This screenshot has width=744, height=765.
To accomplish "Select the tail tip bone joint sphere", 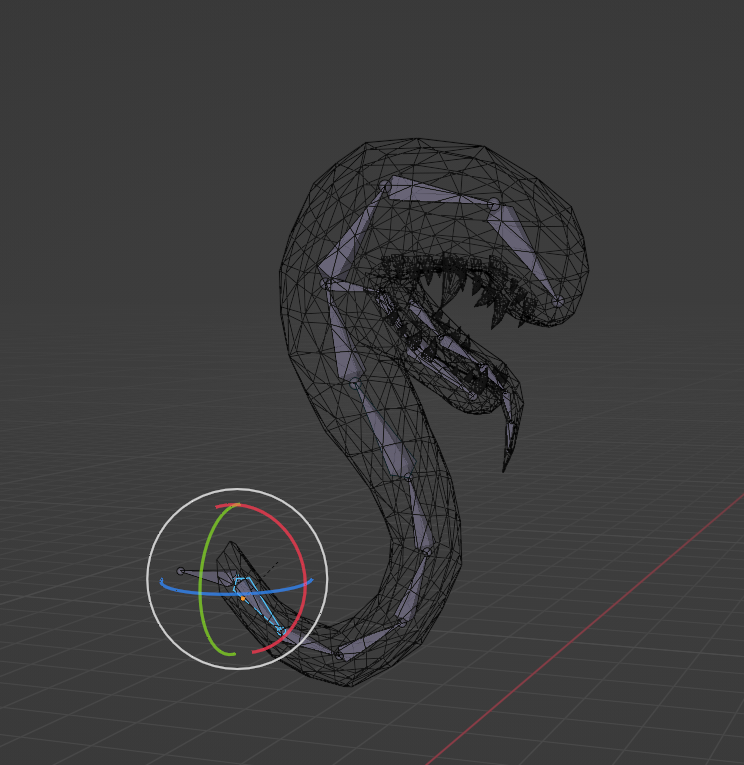I will tap(181, 571).
